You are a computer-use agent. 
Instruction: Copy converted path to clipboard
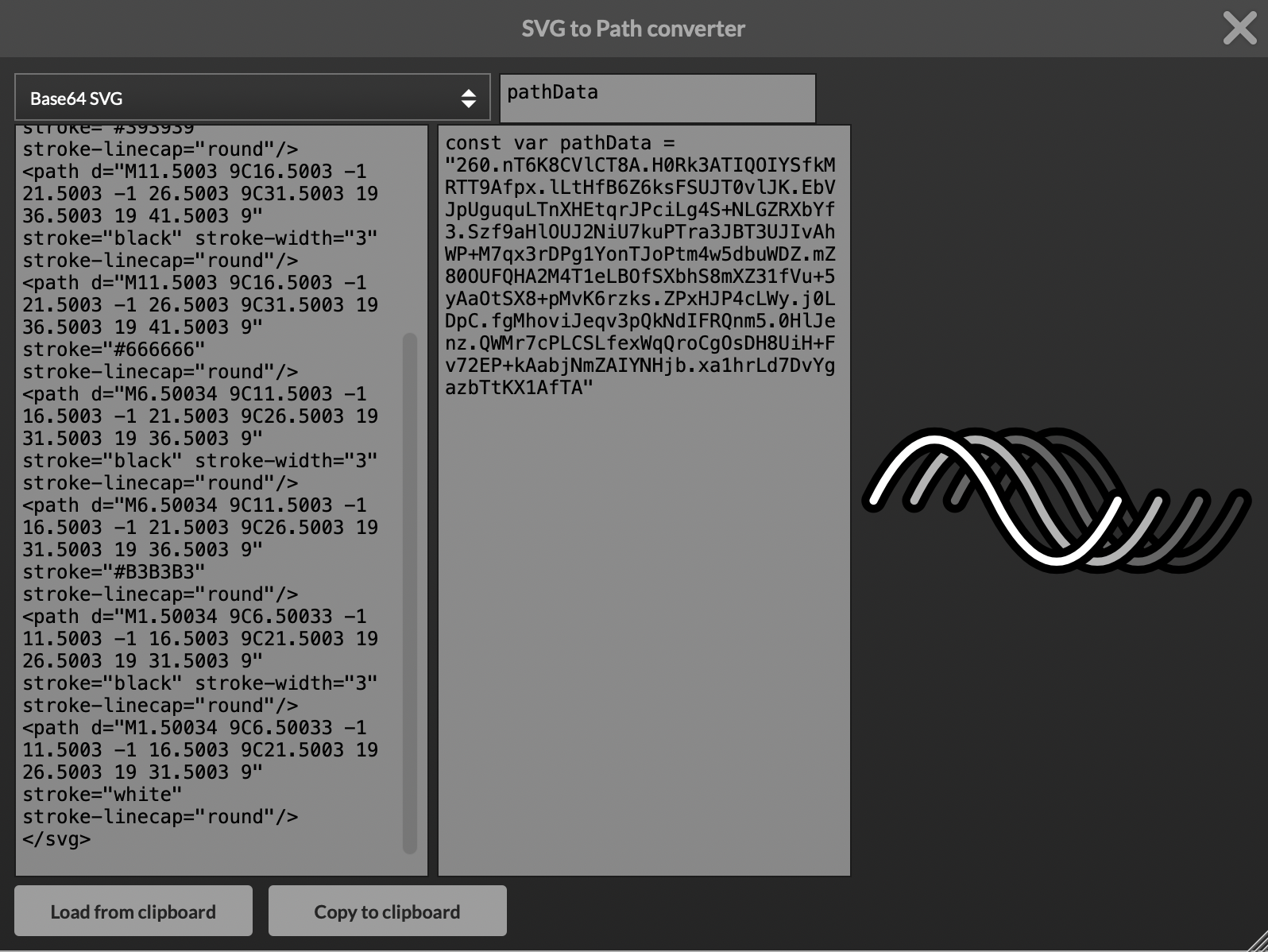click(387, 911)
